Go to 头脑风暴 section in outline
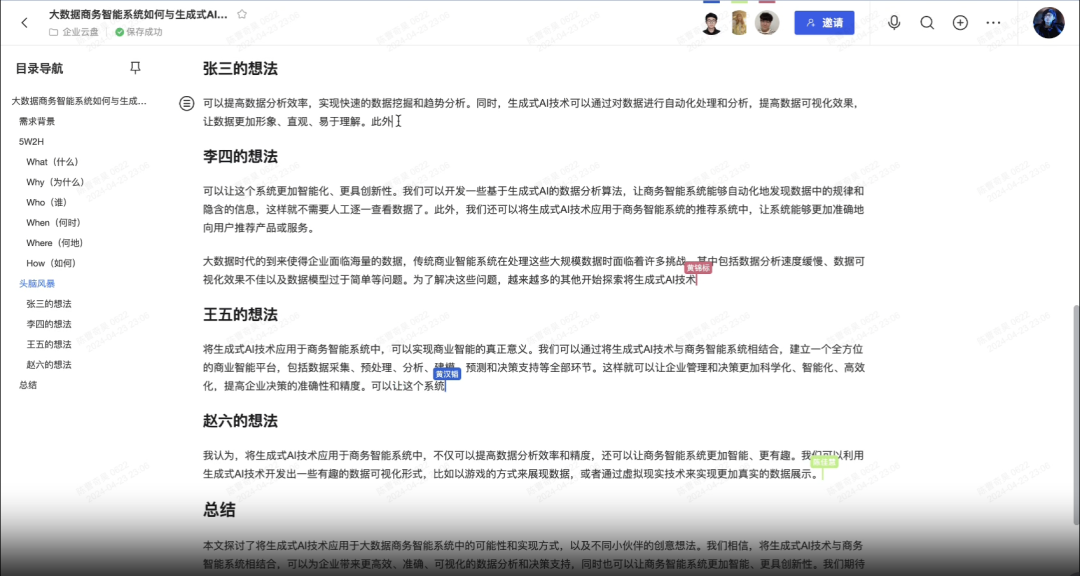 point(38,284)
